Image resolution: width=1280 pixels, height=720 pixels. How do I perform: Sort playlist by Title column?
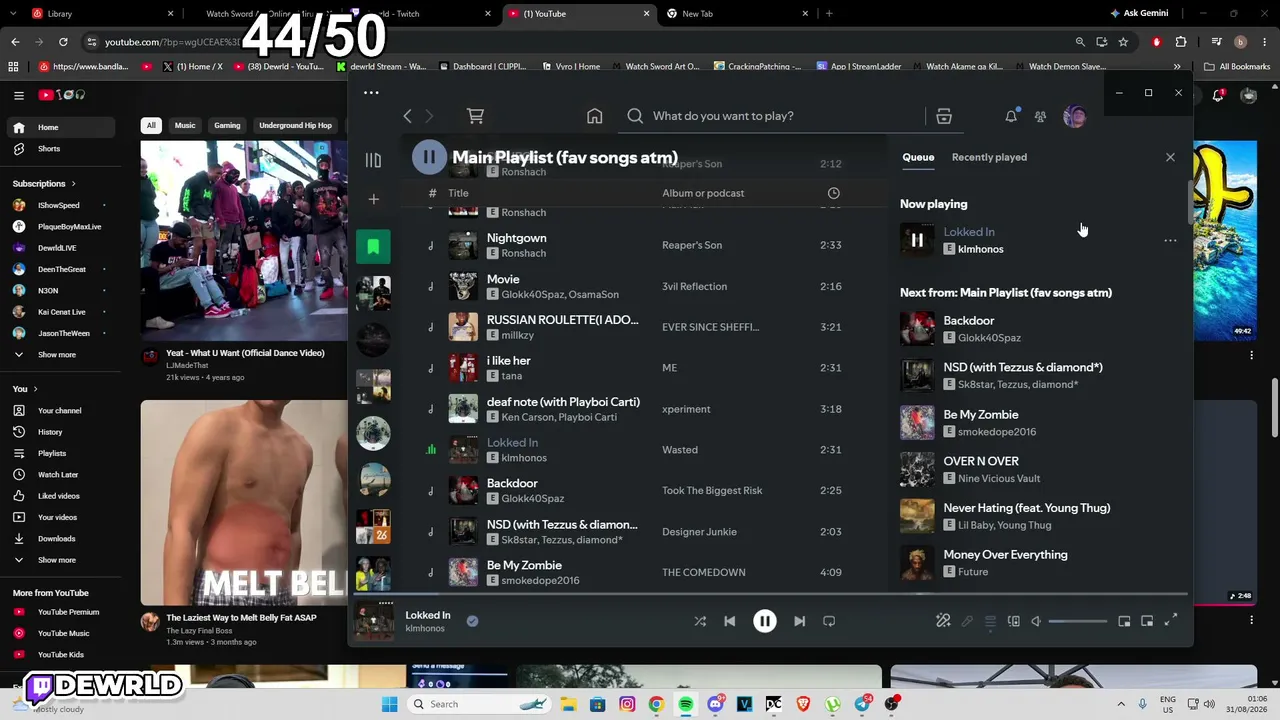(458, 193)
